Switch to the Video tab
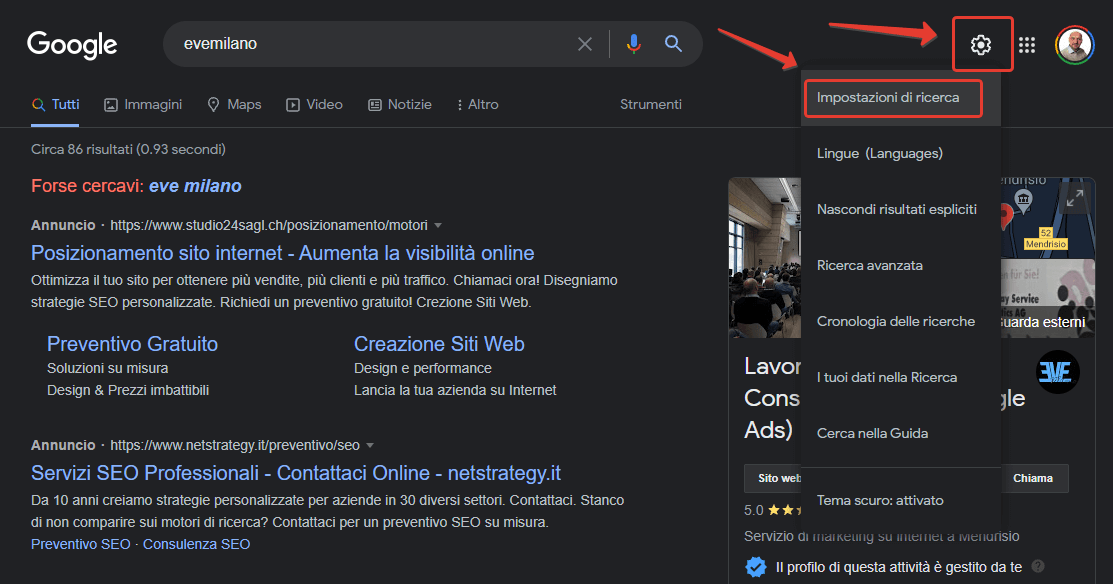 coord(314,104)
